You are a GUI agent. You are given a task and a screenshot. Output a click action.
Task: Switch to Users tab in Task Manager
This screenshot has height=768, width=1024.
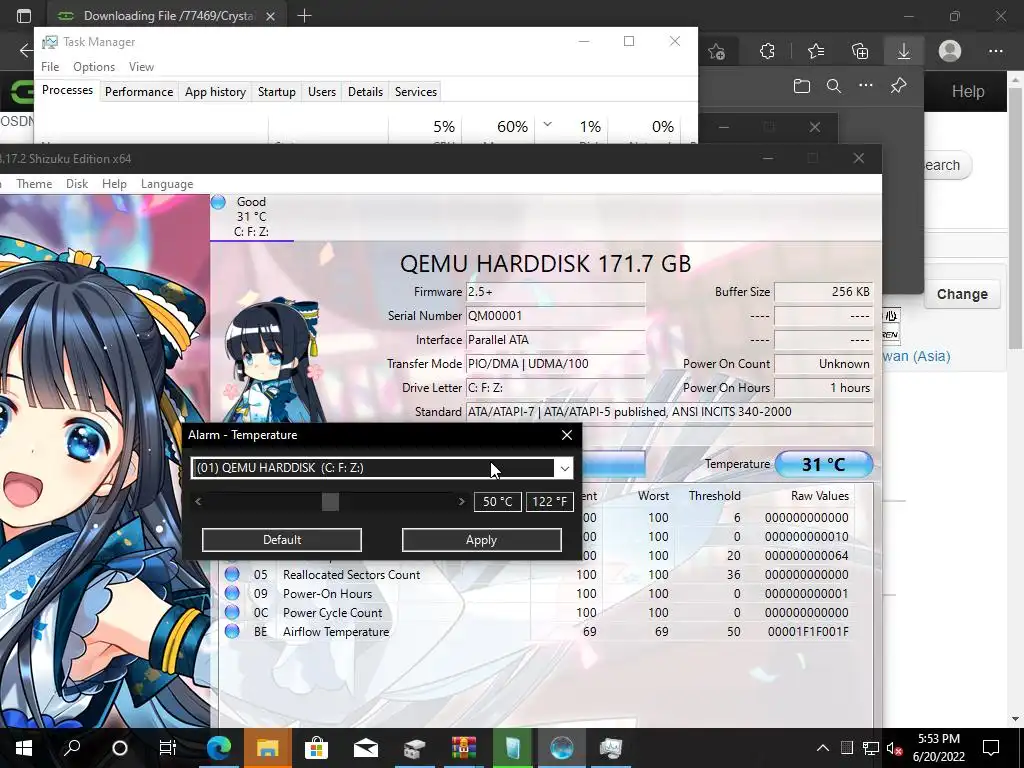322,91
